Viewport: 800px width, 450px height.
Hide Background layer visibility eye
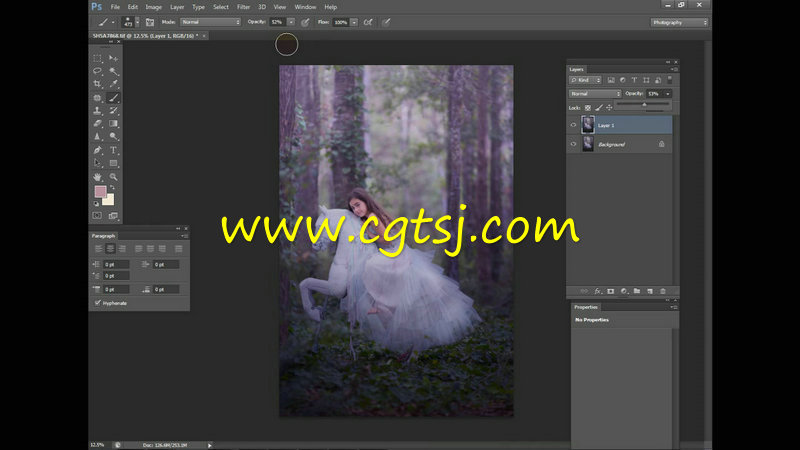(573, 144)
